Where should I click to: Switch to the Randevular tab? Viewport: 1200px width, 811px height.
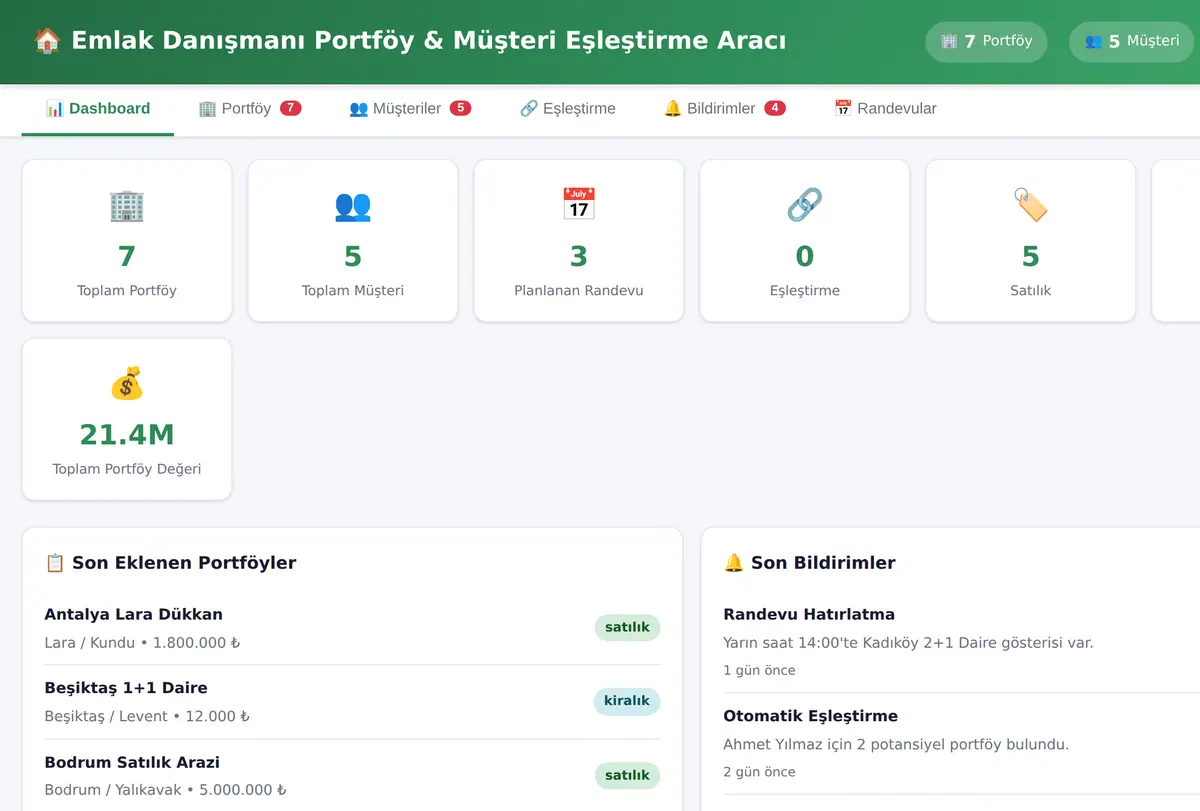tap(885, 109)
